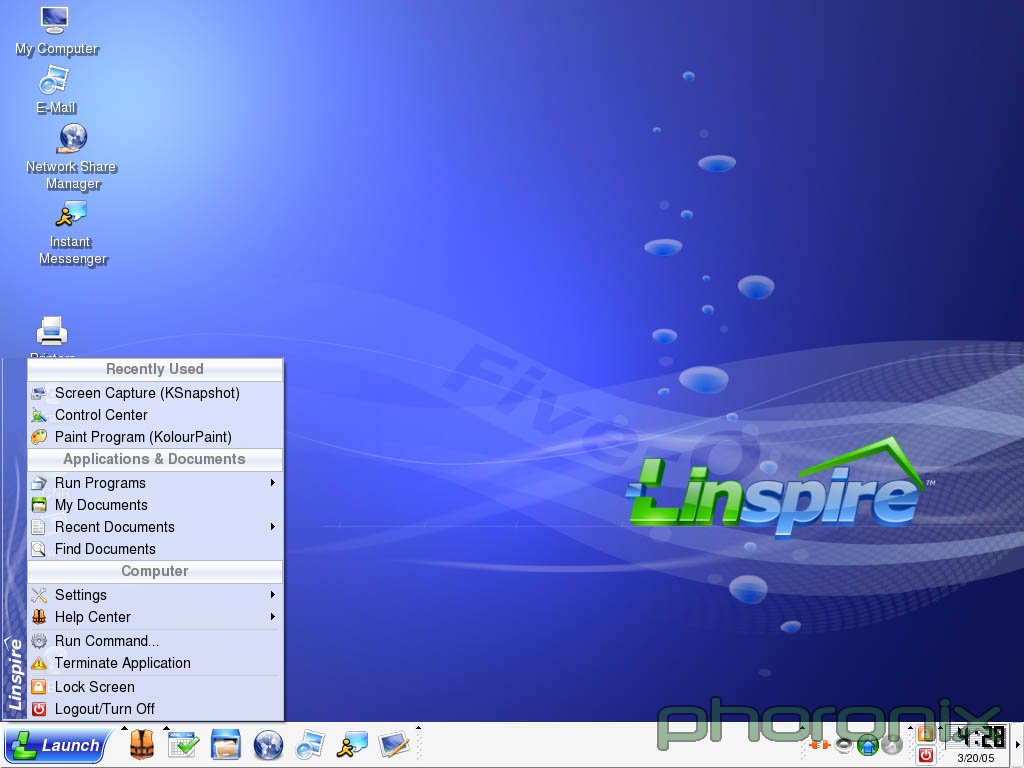The width and height of the screenshot is (1024, 768).
Task: Open the life jacket Help icon in taskbar
Action: coord(142,745)
